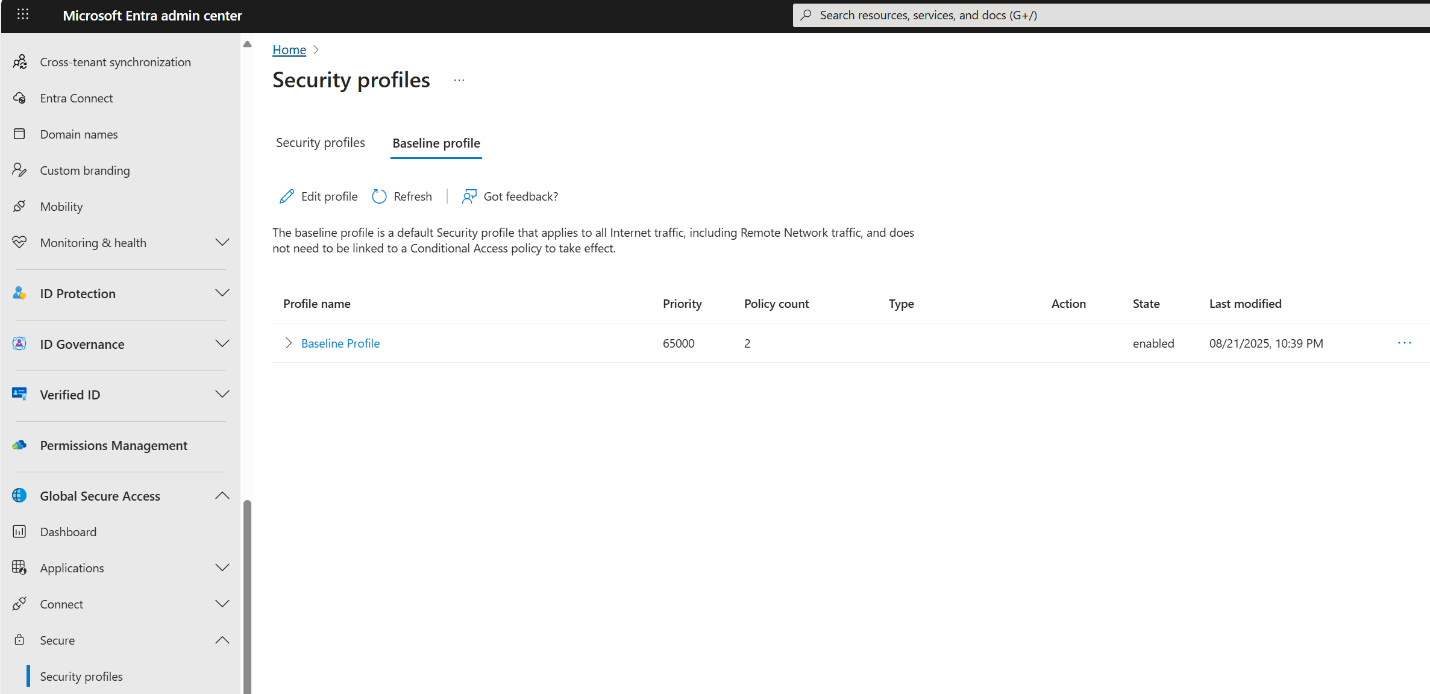The width and height of the screenshot is (1430, 694).
Task: Click the Dashboard chart icon in sidebar
Action: coord(19,532)
